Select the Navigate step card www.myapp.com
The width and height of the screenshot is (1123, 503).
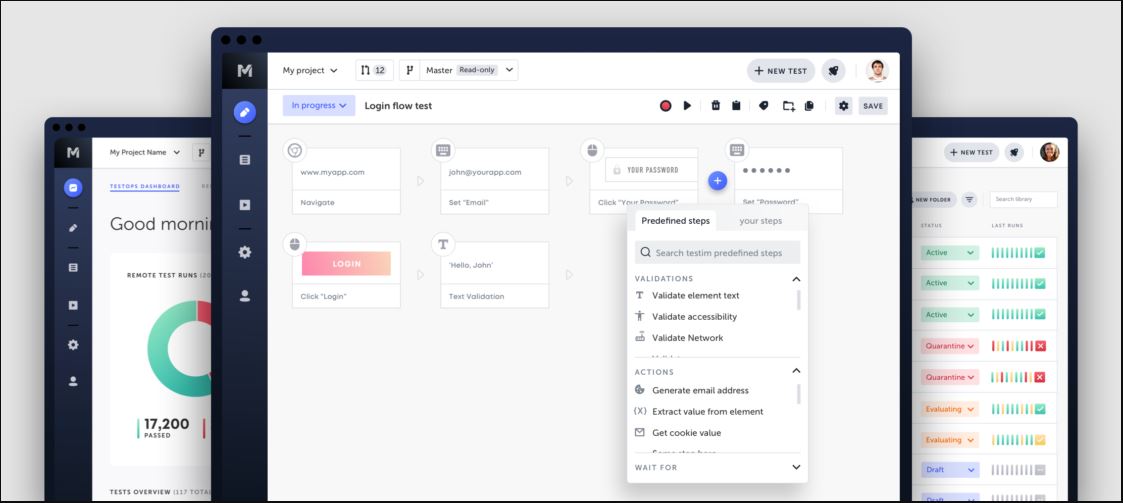coord(346,181)
